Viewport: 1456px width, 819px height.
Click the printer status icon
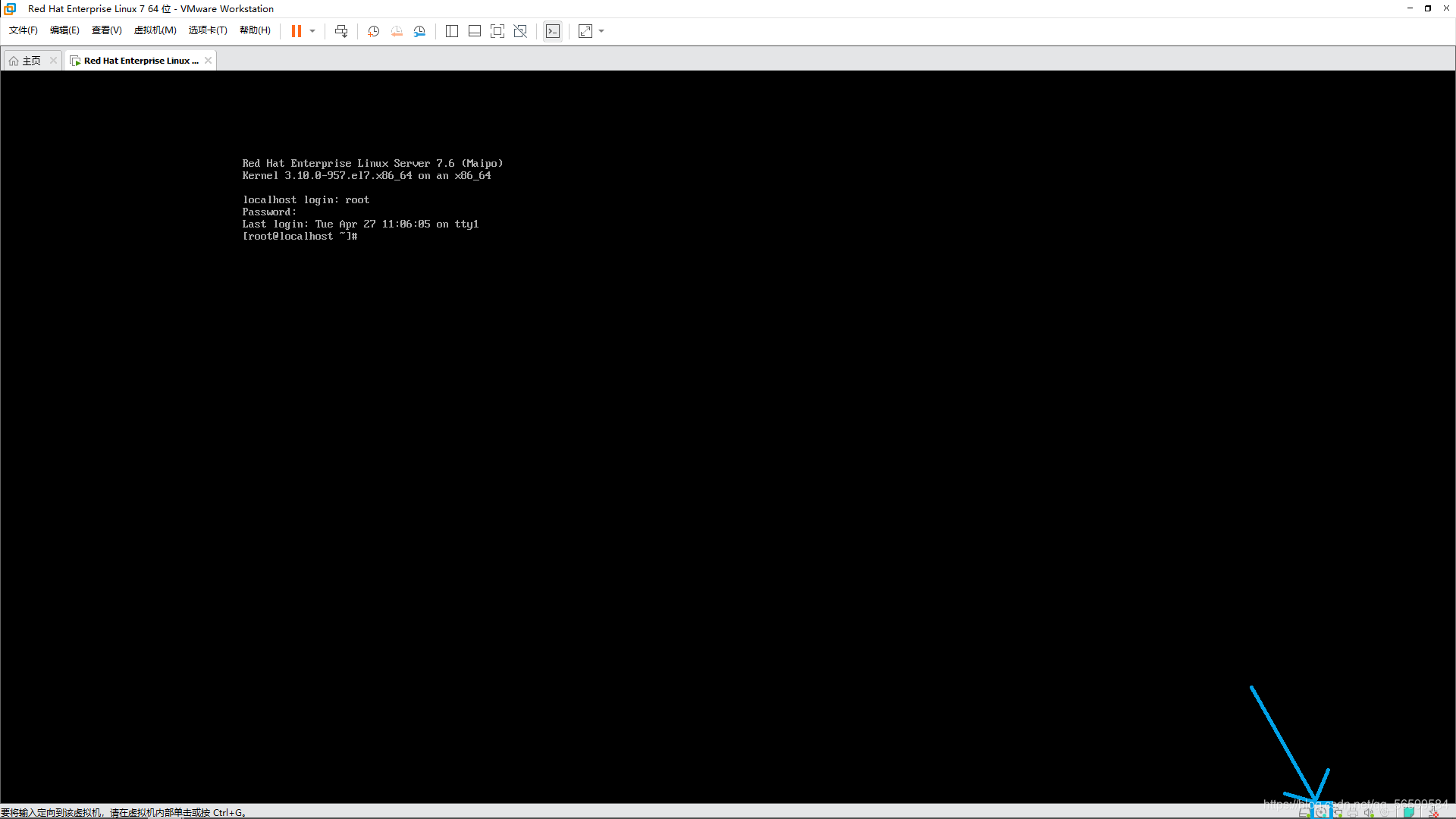(1353, 812)
